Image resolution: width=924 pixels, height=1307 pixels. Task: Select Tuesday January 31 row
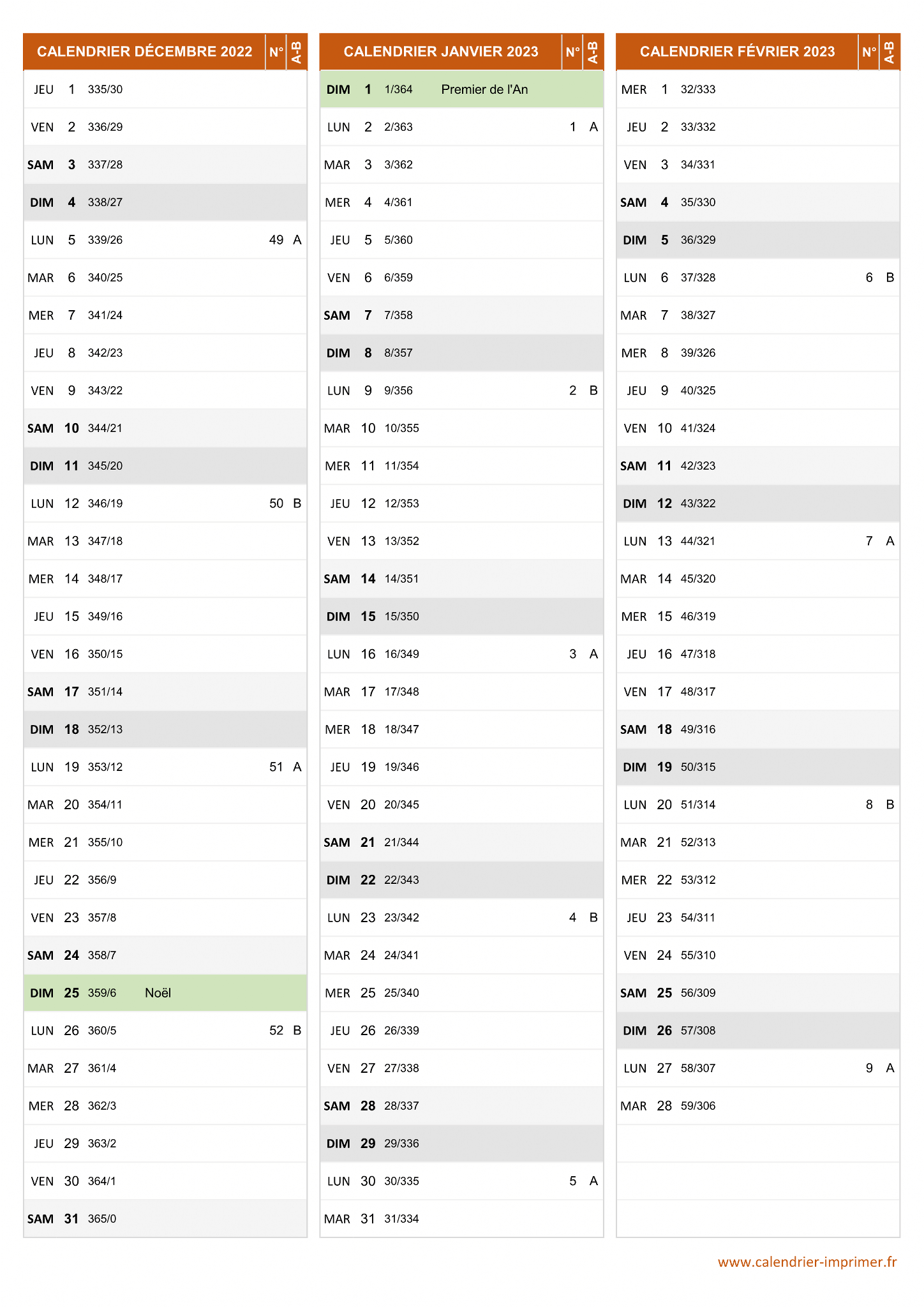pyautogui.click(x=461, y=1219)
